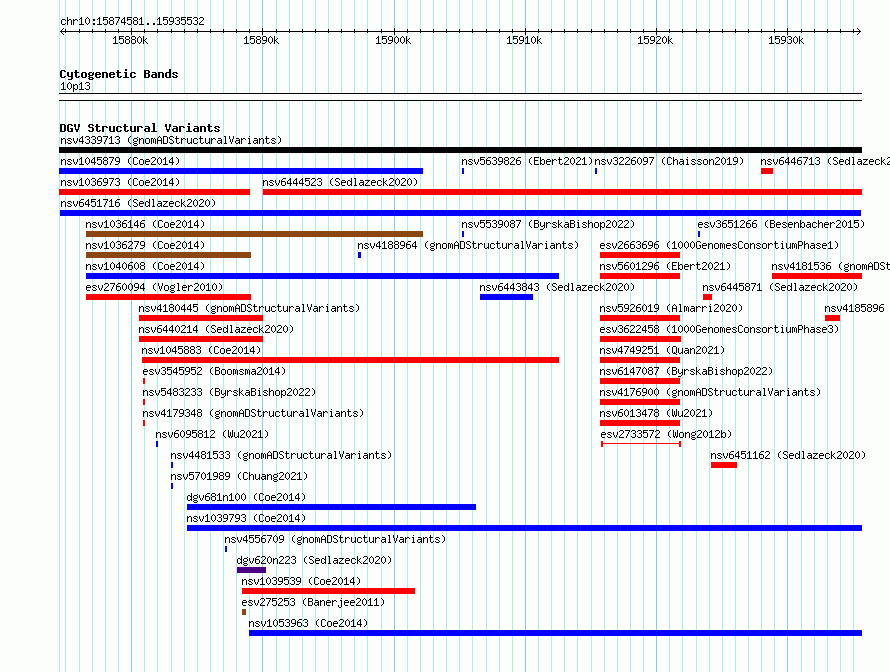Viewport: 890px width, 672px height.
Task: Select esv2733572 (Wong2012b) label
Action: 666,434
